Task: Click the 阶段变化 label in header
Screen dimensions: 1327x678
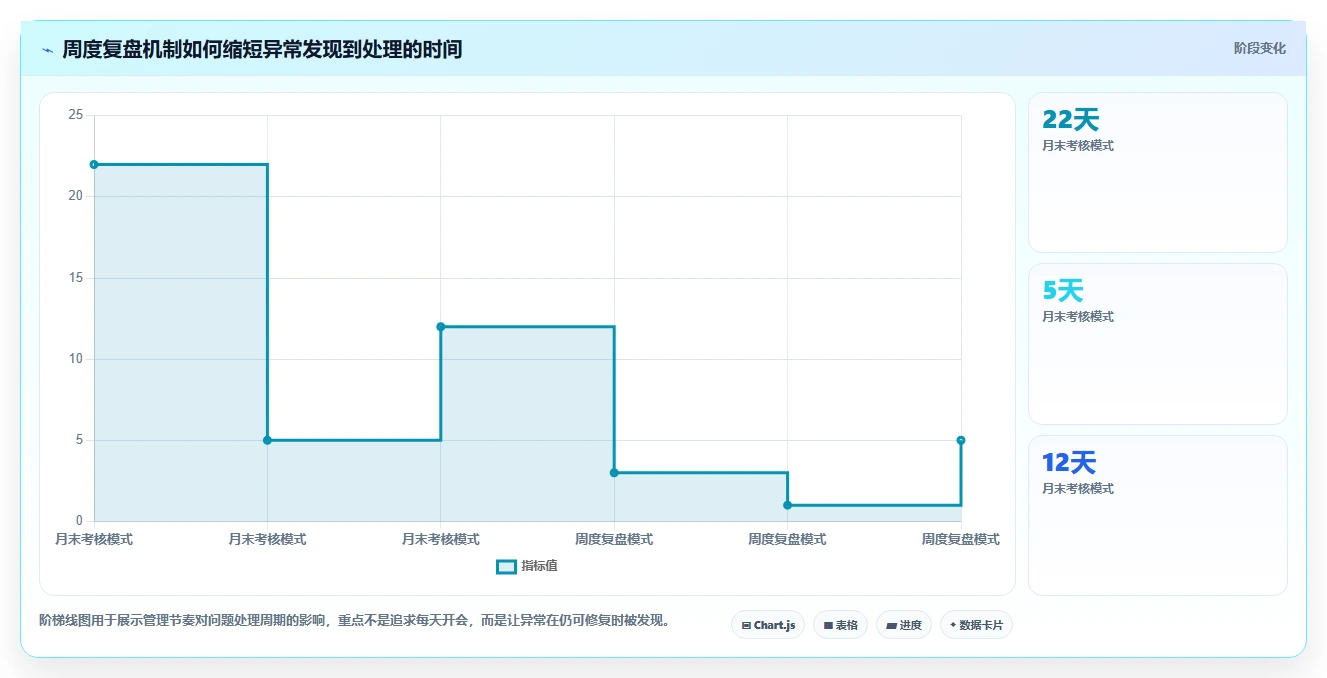Action: [x=1259, y=48]
